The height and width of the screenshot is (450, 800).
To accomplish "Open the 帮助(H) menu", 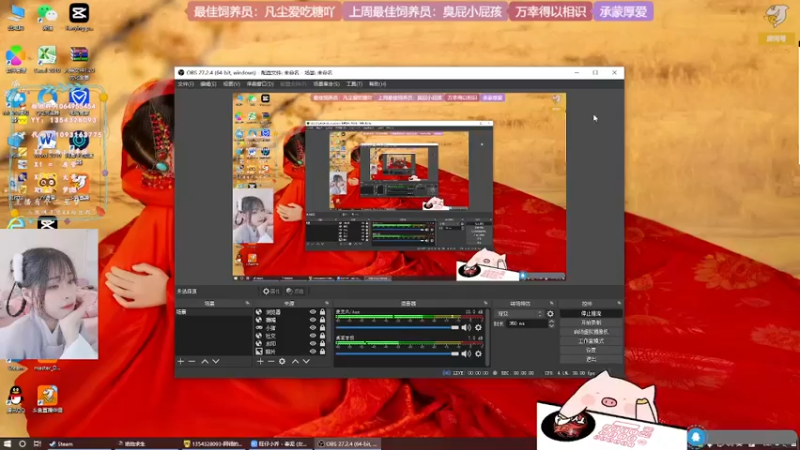I will [378, 84].
